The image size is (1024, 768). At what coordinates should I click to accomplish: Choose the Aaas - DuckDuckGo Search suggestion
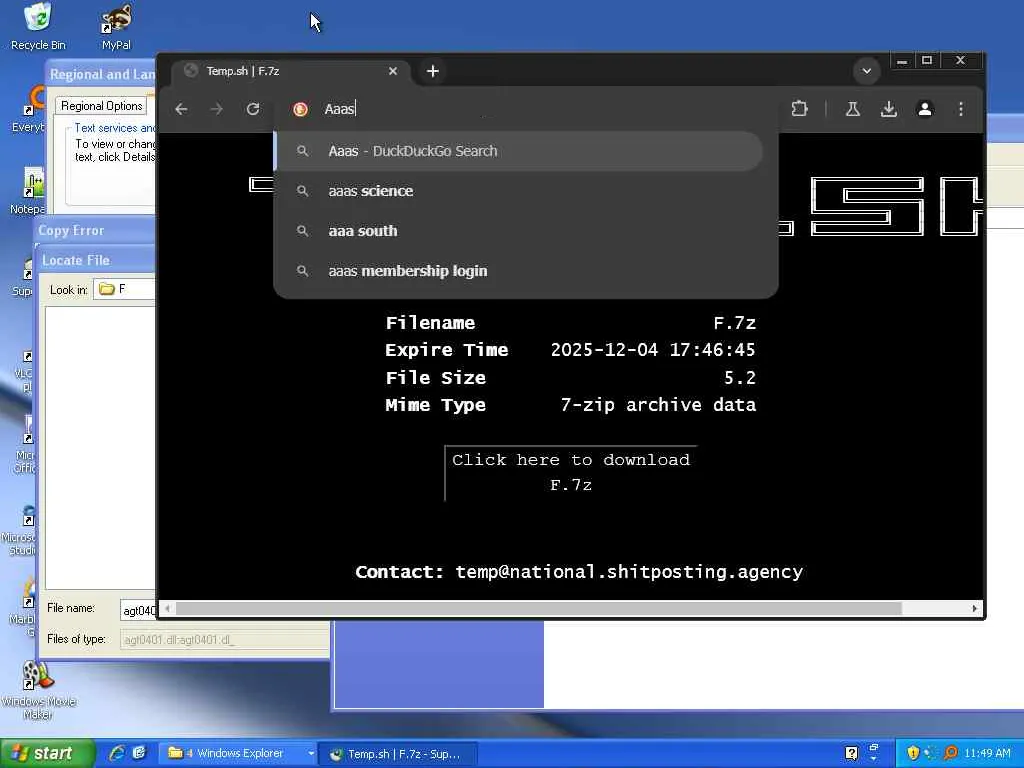point(519,151)
